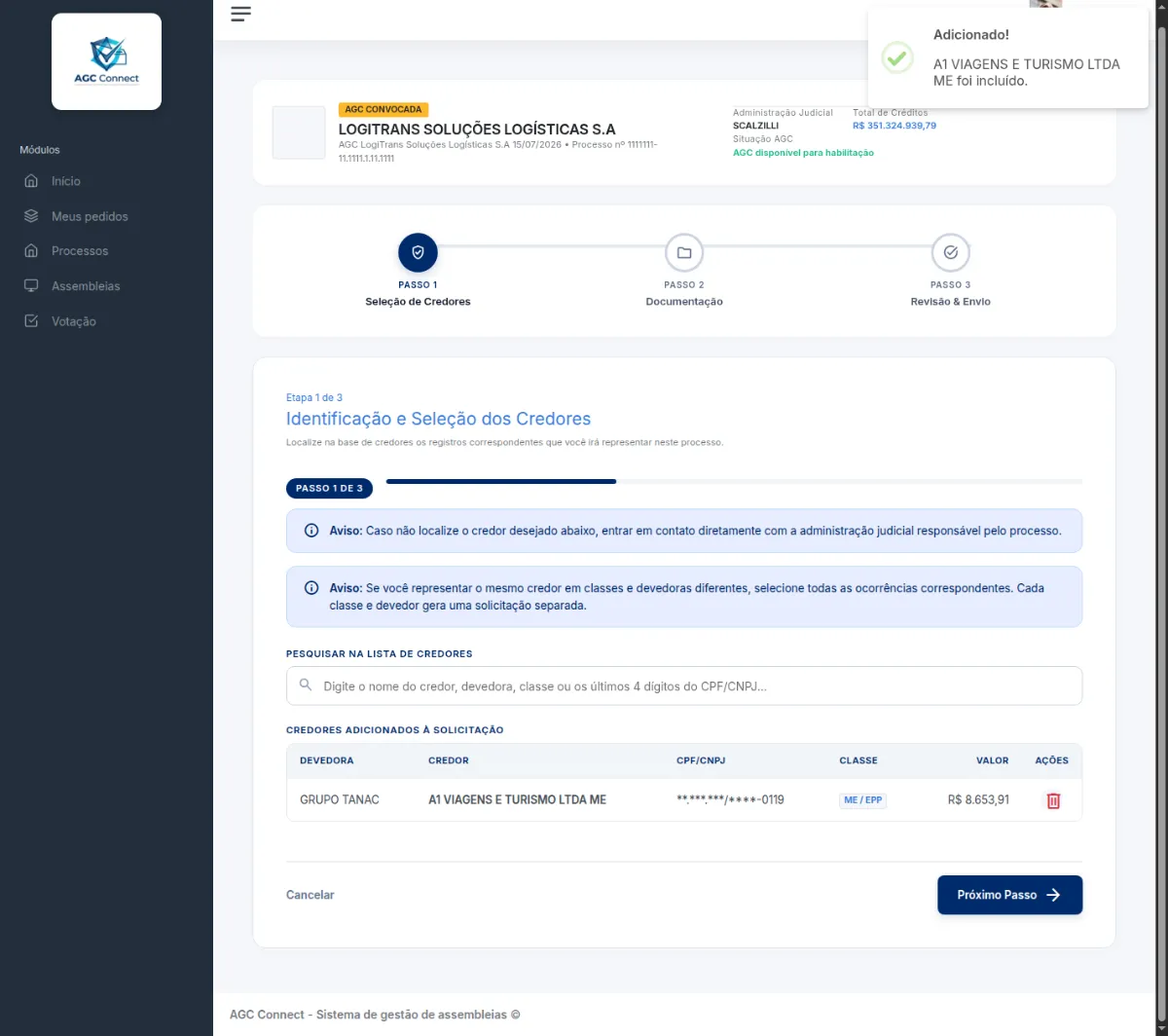Viewport: 1168px width, 1036px height.
Task: Click AGC disponível para habilitação status
Action: pos(803,153)
